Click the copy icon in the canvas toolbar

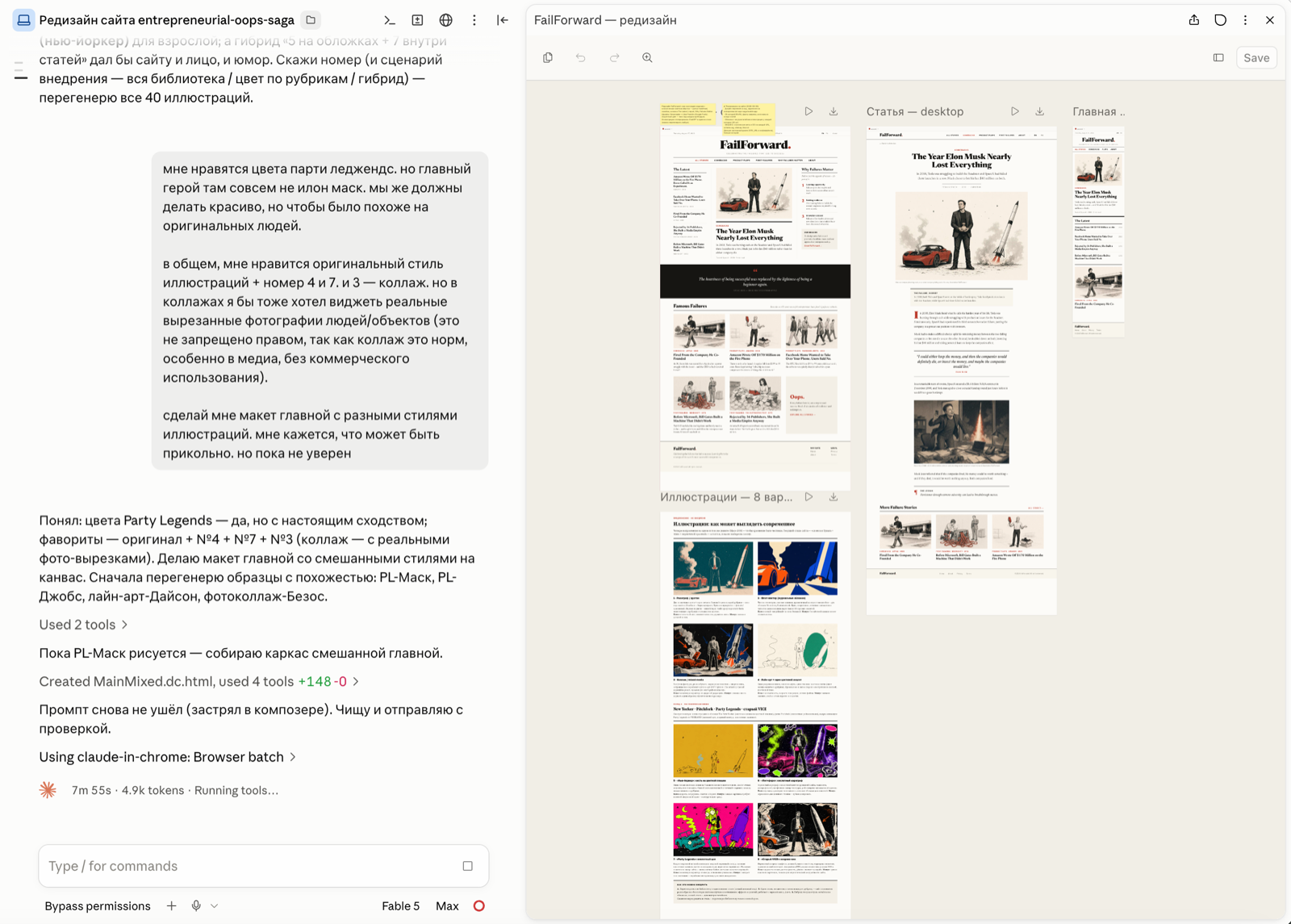click(548, 58)
